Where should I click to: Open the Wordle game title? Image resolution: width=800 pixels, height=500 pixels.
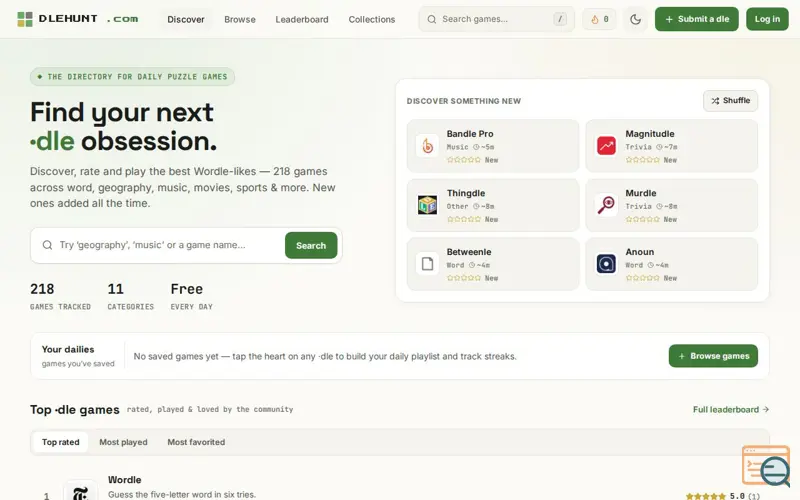coord(124,480)
